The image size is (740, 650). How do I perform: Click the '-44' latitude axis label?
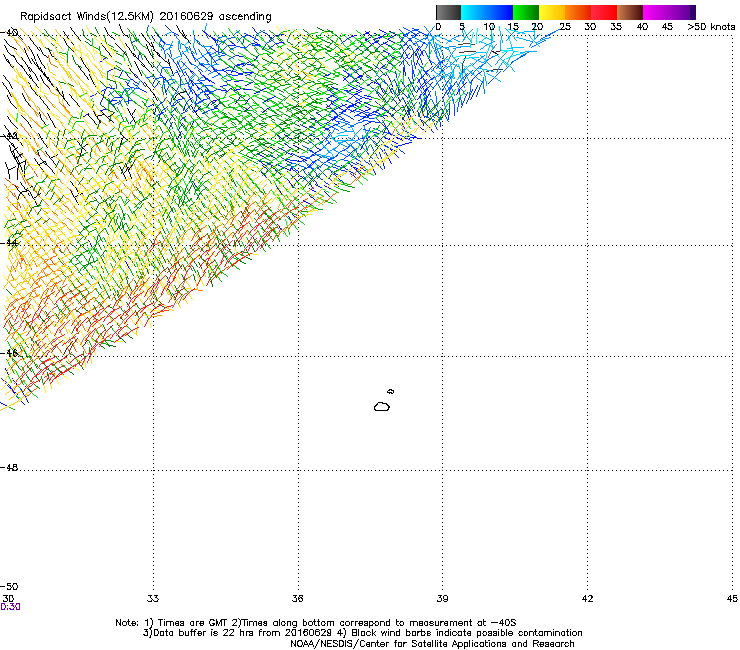click(x=9, y=243)
